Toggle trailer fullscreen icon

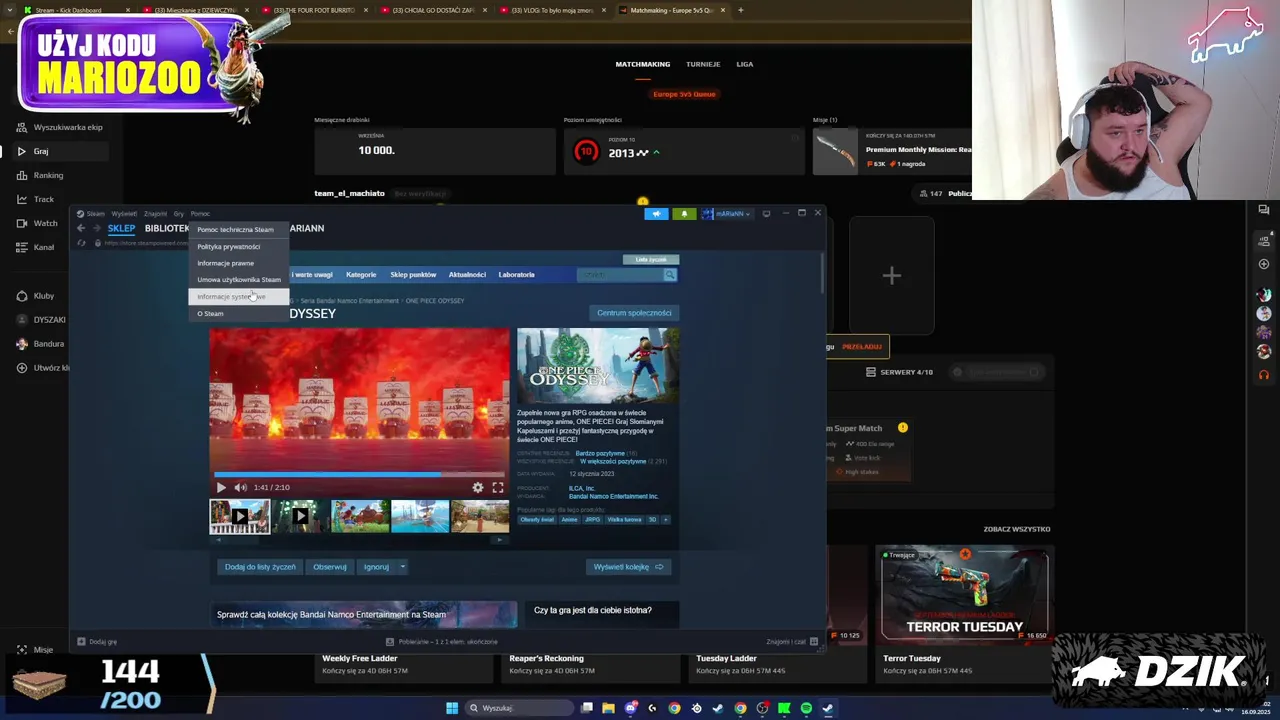498,488
